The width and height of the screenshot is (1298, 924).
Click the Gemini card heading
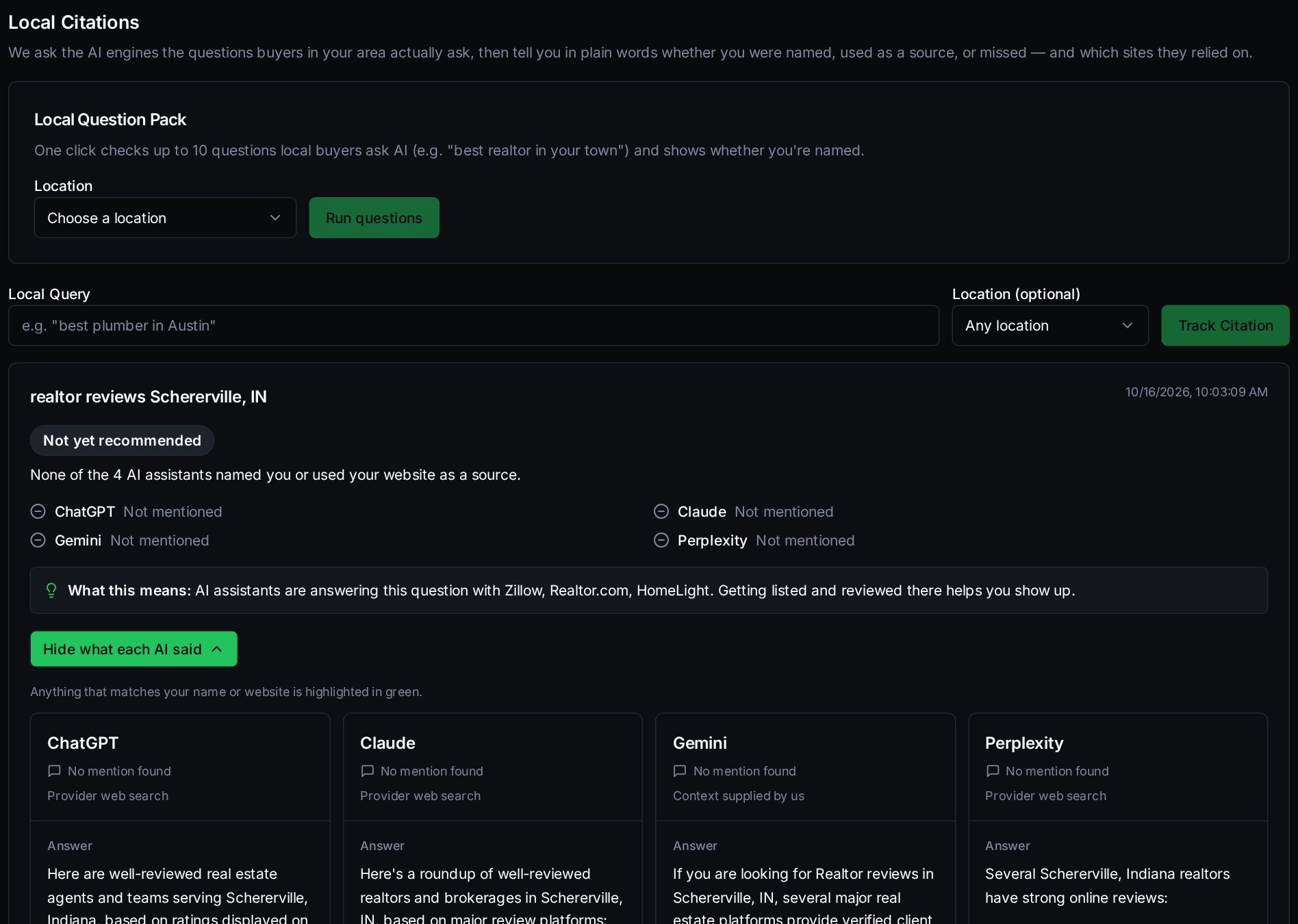click(x=700, y=743)
